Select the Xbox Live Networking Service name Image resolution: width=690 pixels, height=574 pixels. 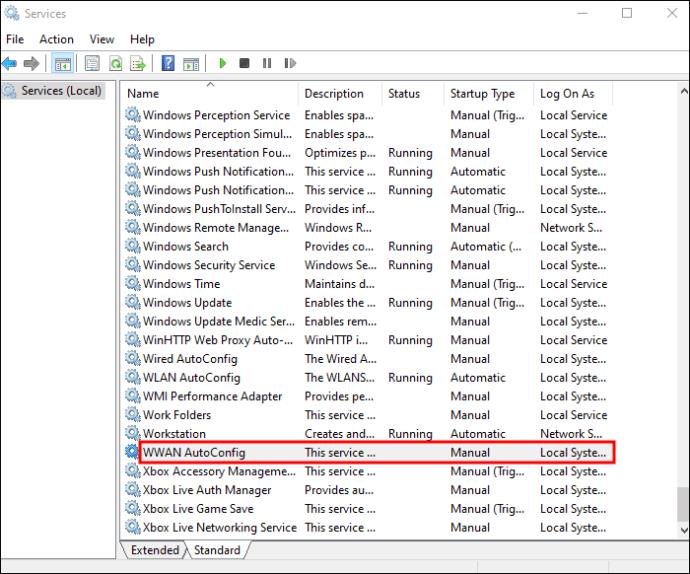[x=220, y=527]
